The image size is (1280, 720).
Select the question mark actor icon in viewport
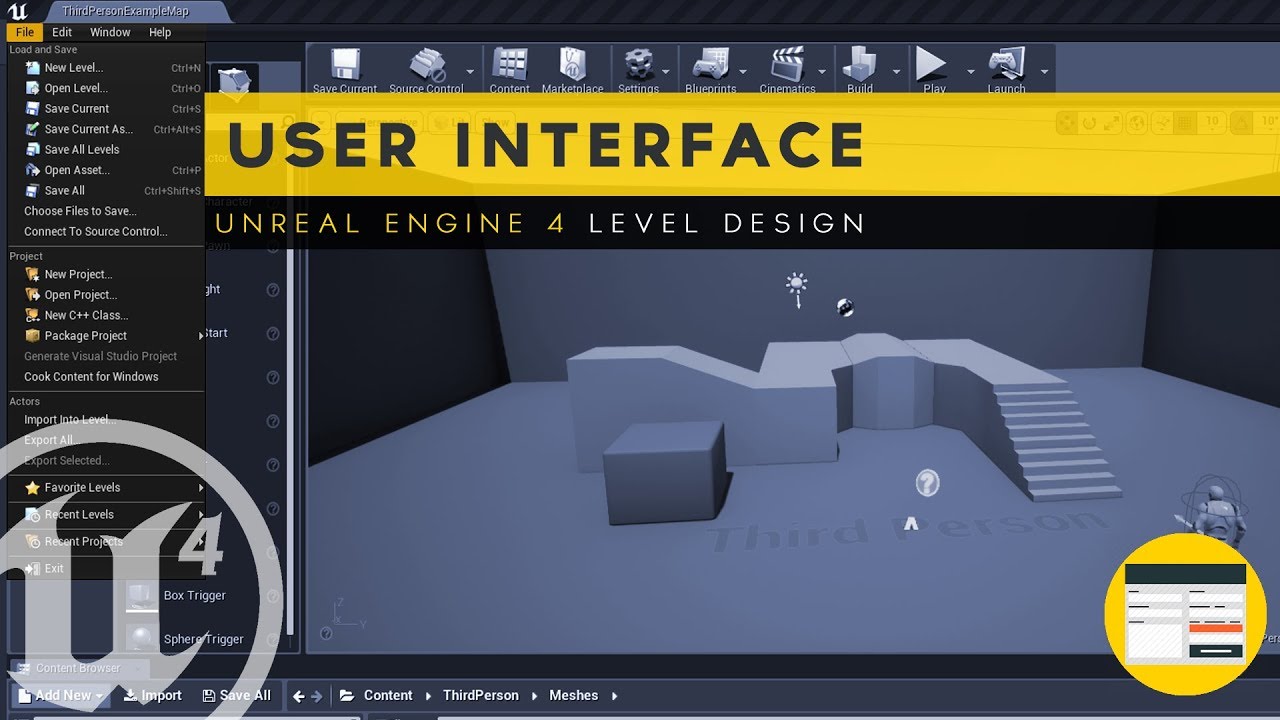(x=927, y=484)
